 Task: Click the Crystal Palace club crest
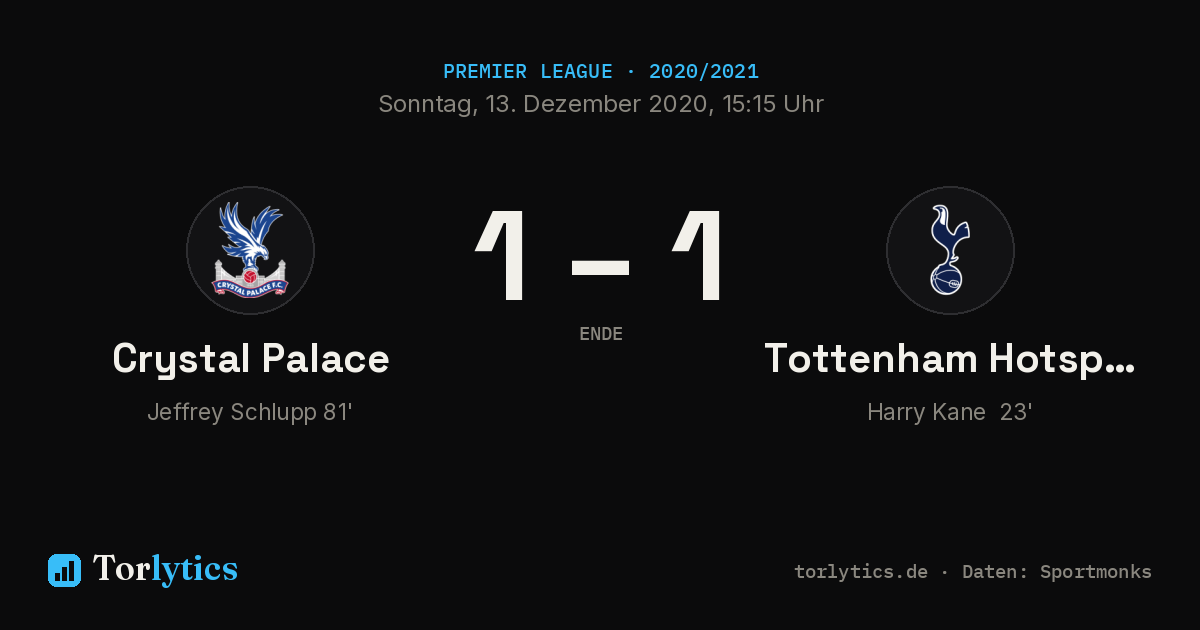250,250
